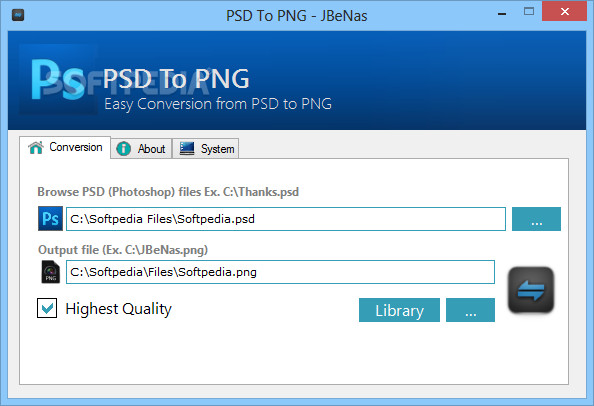Open output browse ellipsis button near Library
The image size is (594, 406).
click(471, 310)
